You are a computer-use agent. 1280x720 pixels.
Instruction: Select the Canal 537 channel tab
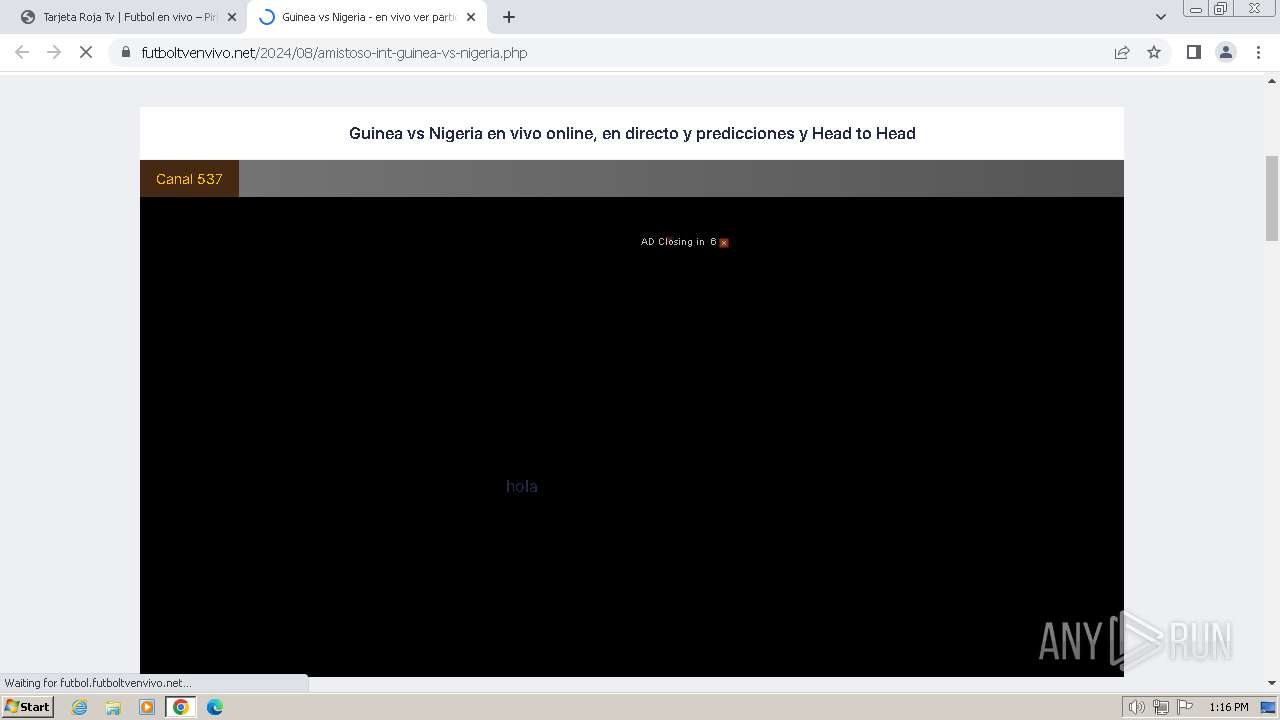189,179
